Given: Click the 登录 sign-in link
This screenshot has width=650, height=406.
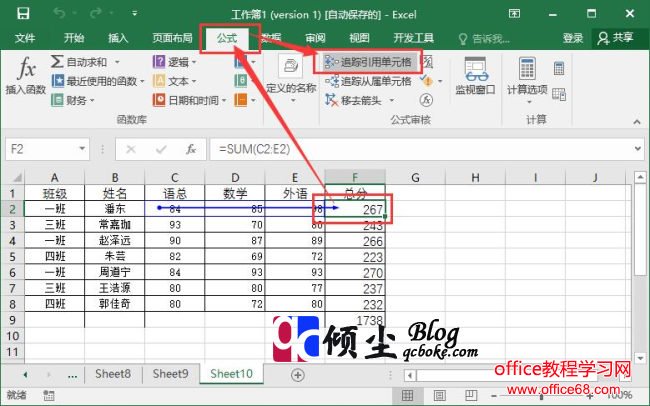Looking at the screenshot, I should pyautogui.click(x=573, y=38).
